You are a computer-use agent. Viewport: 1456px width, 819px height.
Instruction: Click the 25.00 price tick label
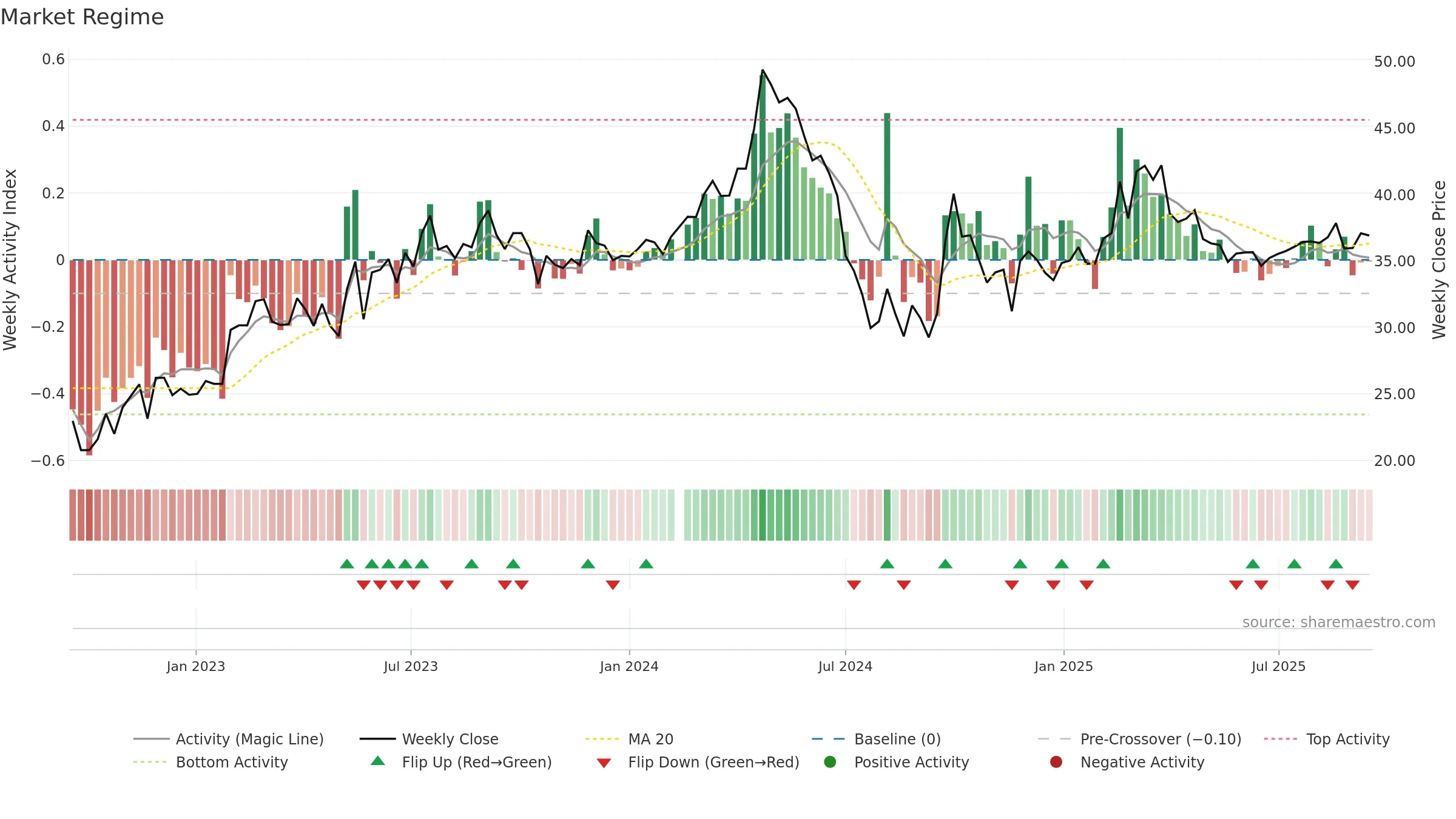(1394, 394)
